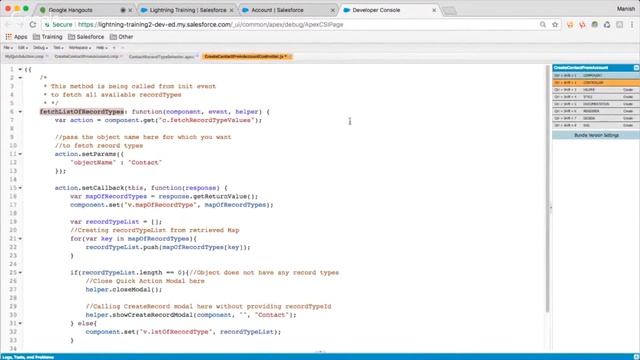Click the Apps bookmarks grid icon
Image resolution: width=640 pixels, height=360 pixels.
9,37
